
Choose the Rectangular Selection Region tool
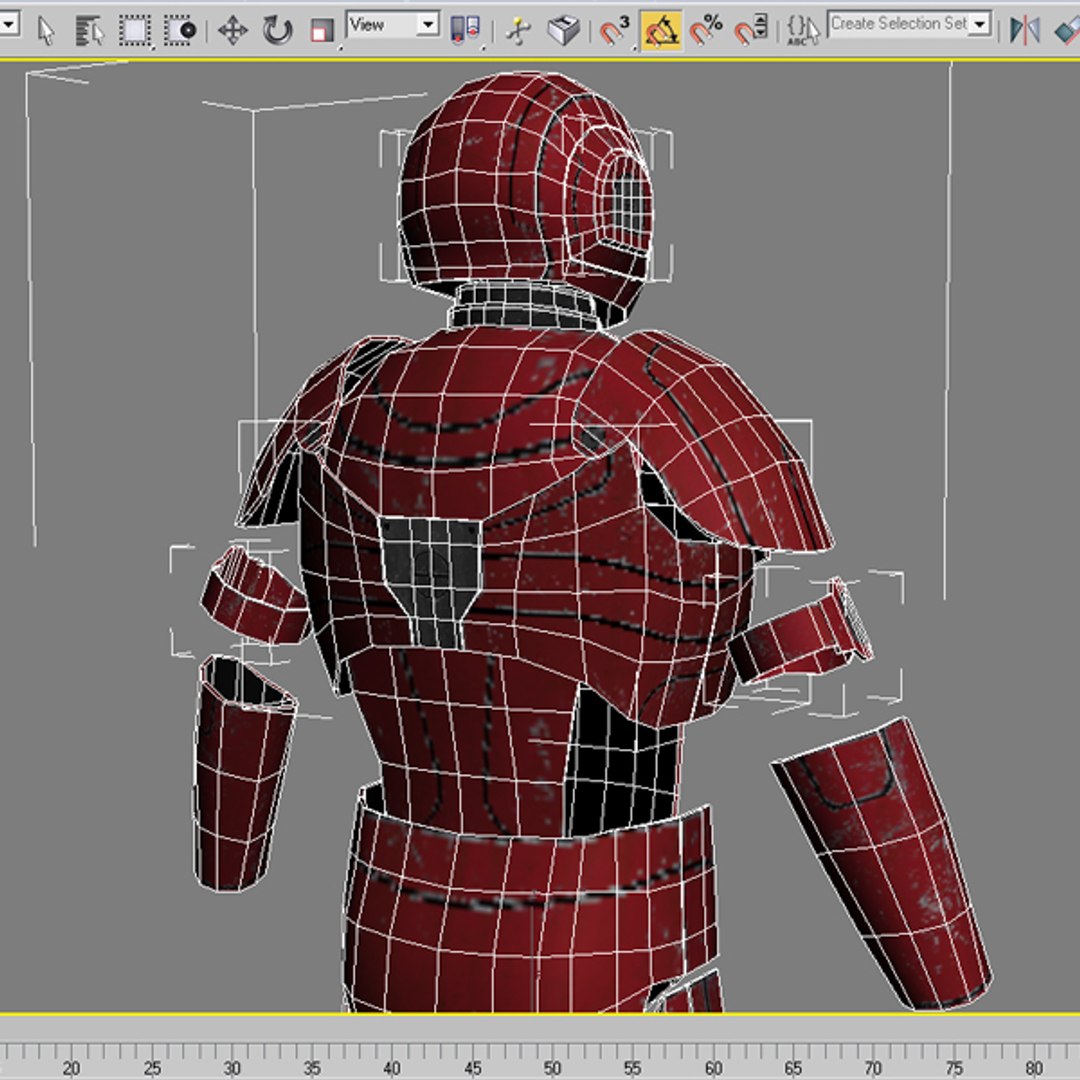coord(135,31)
